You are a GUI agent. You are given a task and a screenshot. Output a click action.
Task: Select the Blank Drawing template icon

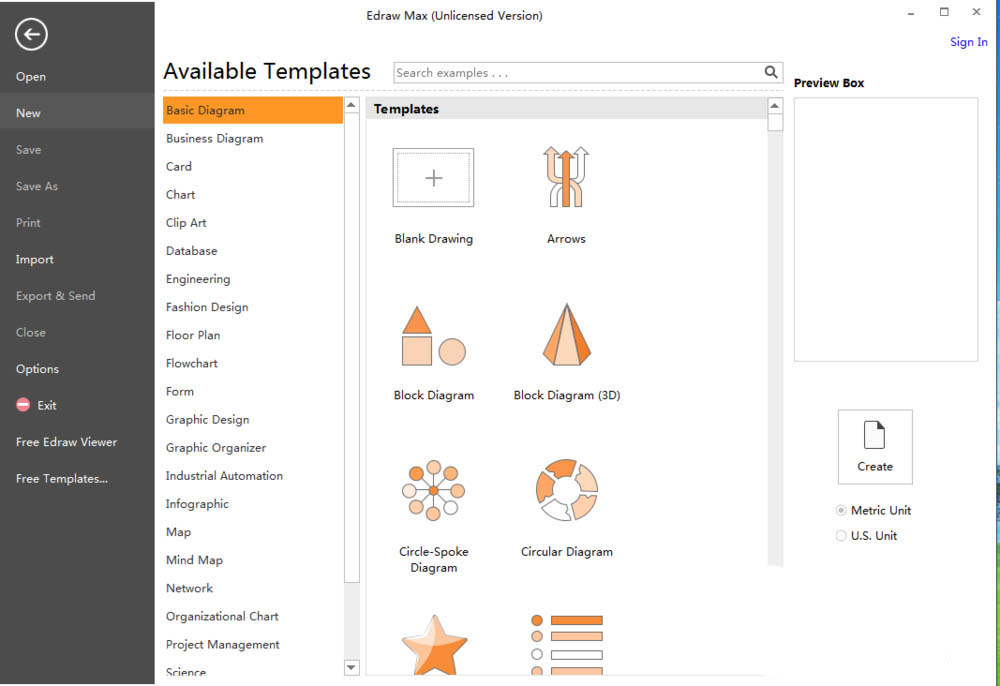point(433,177)
